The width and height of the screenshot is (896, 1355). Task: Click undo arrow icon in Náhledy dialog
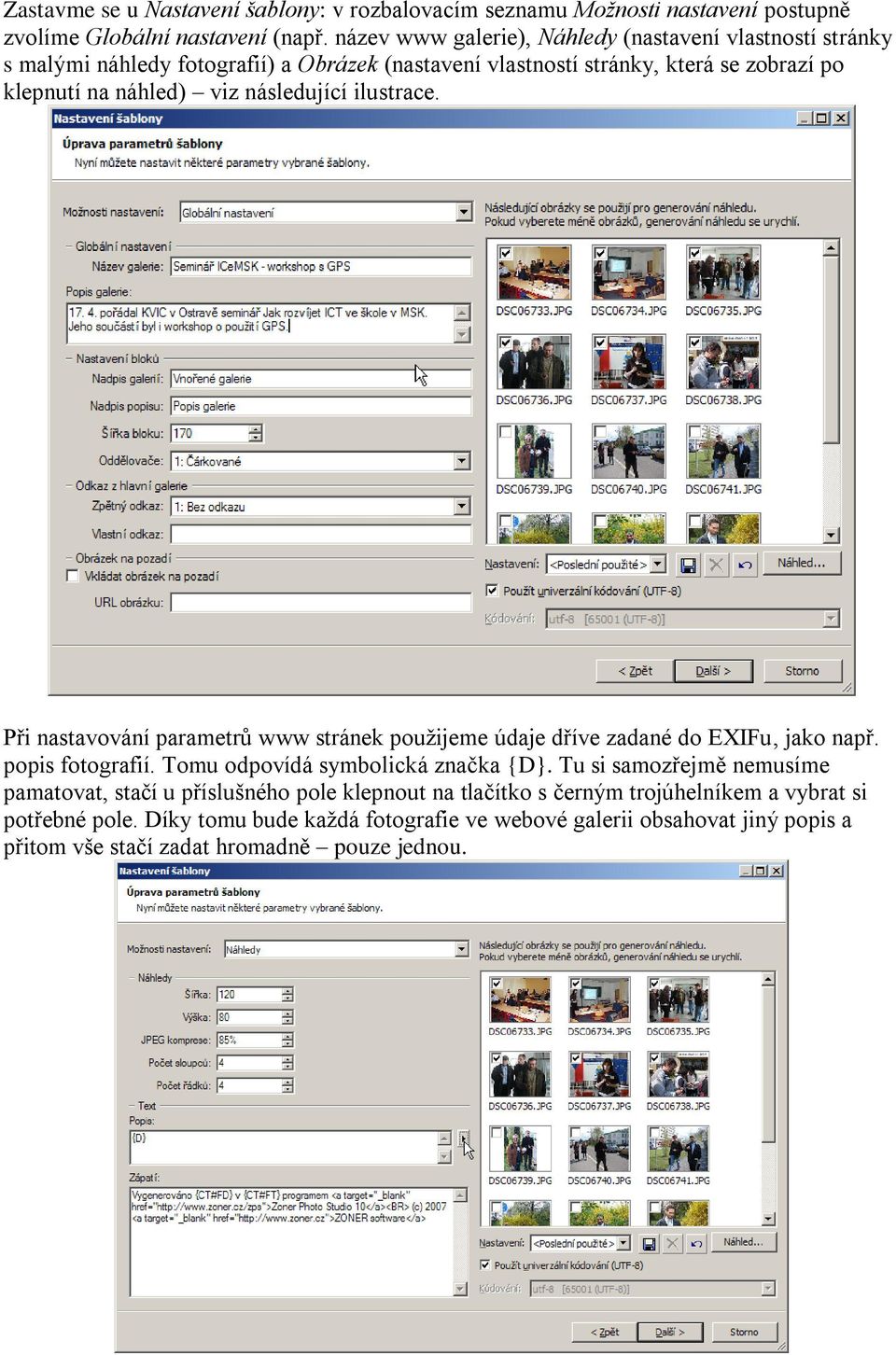pos(695,1243)
